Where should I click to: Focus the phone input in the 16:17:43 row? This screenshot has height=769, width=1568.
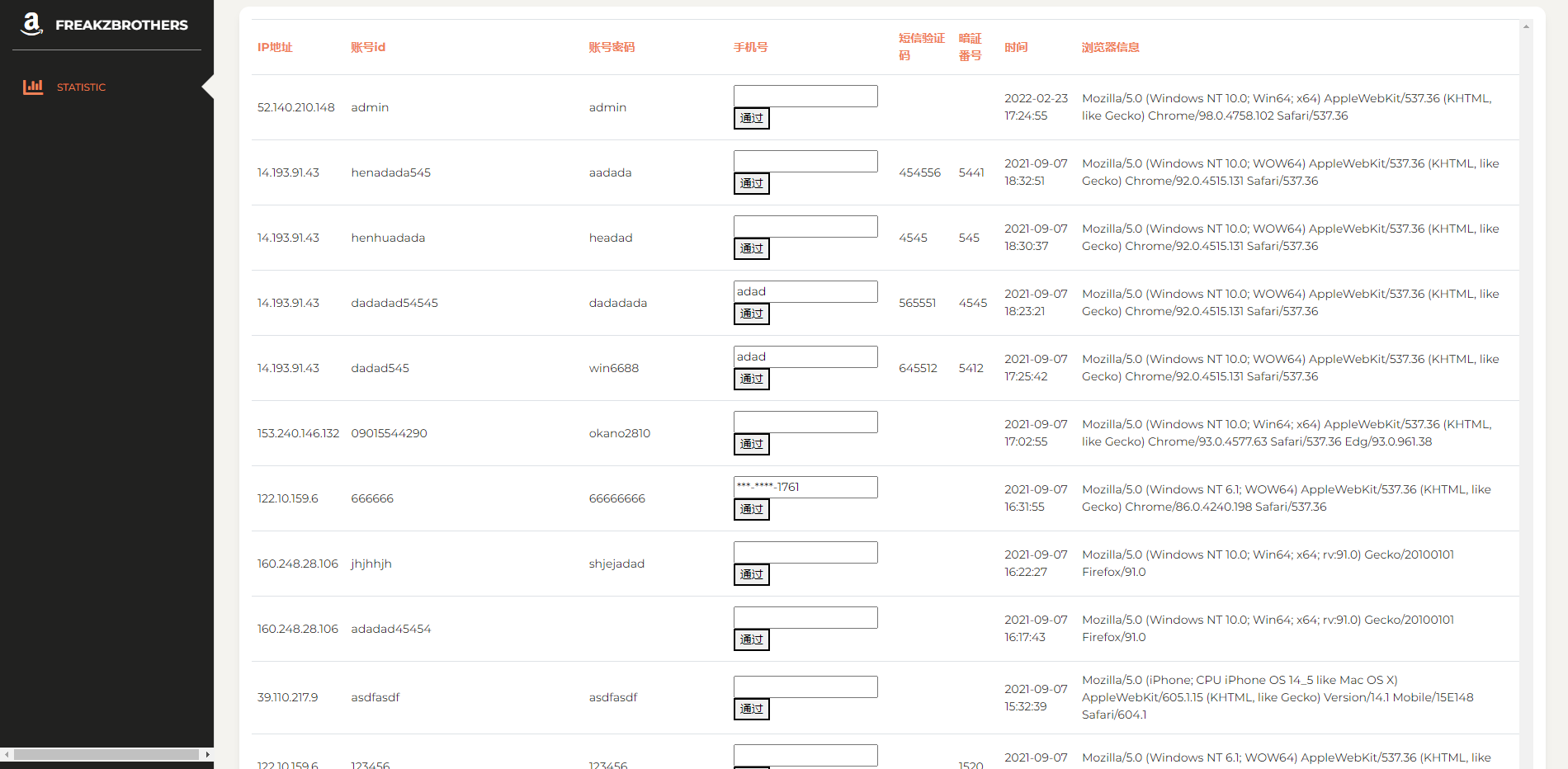(805, 618)
